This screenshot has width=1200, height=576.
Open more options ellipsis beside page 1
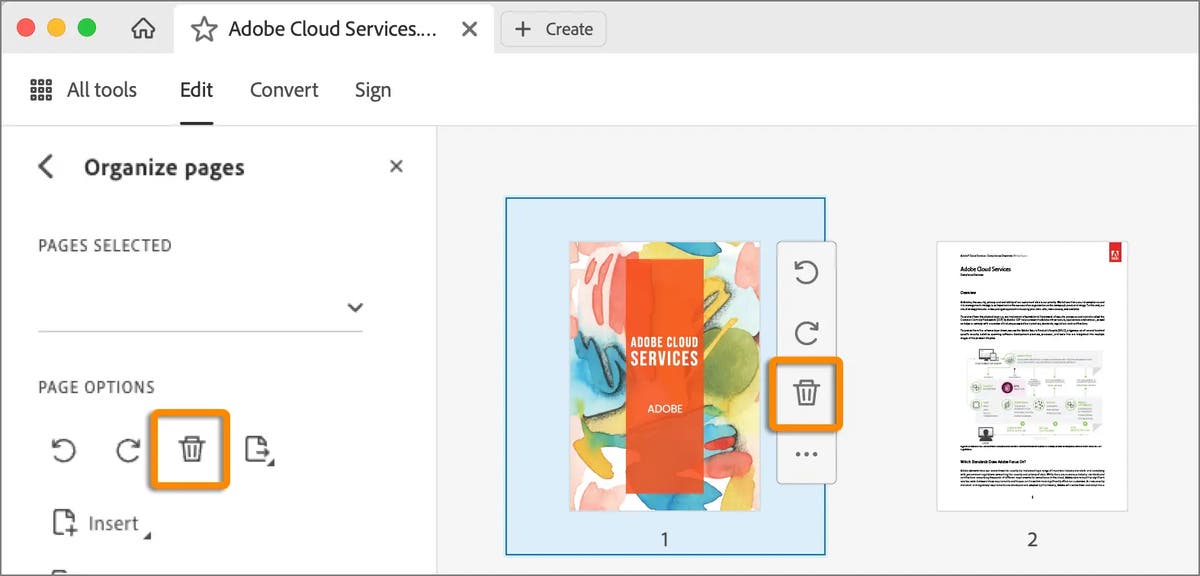pyautogui.click(x=806, y=455)
